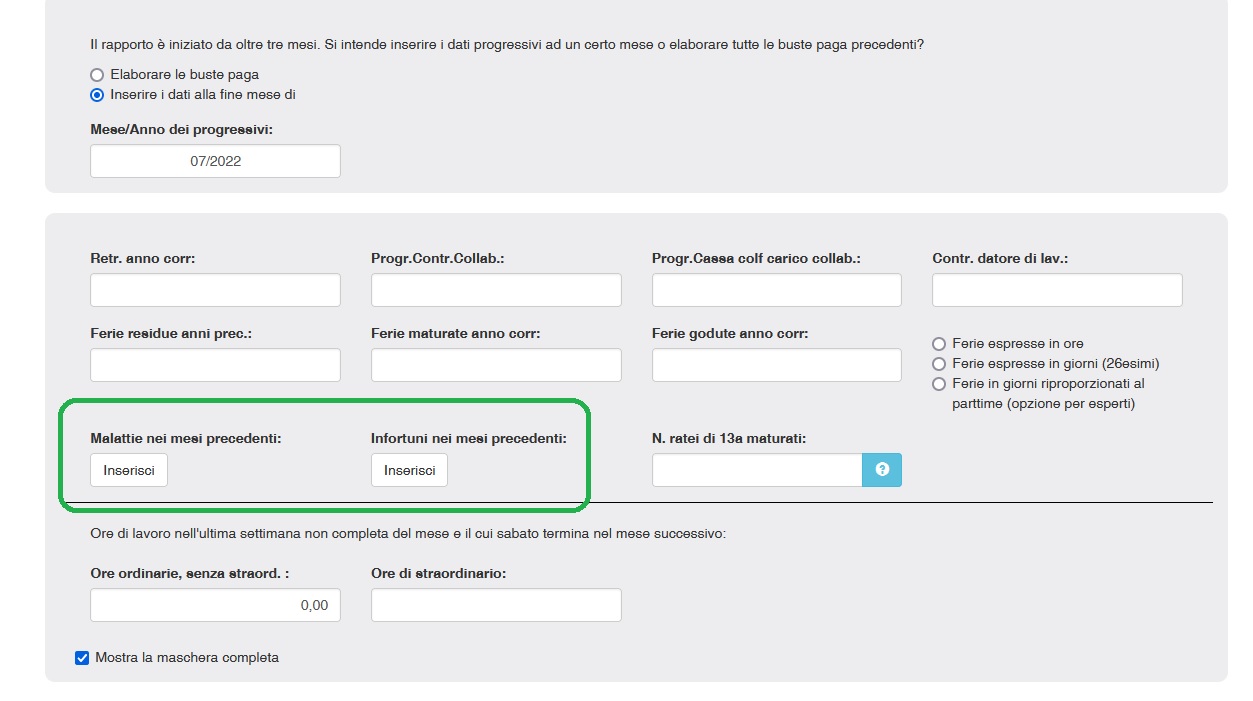
Task: Select "Inserire i dati alla fine mese di"
Action: 97,95
